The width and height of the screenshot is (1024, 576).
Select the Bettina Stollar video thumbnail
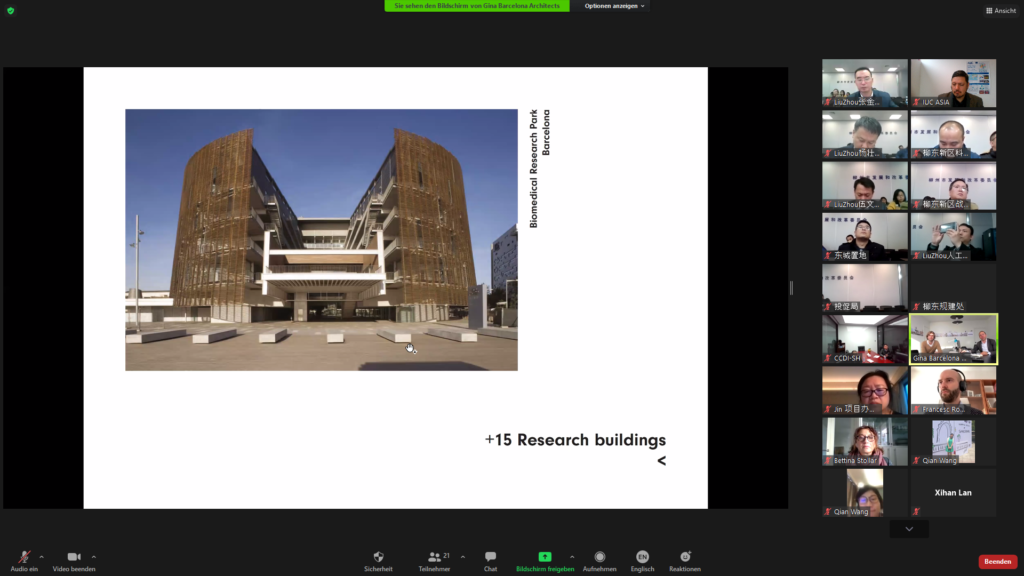pos(865,441)
